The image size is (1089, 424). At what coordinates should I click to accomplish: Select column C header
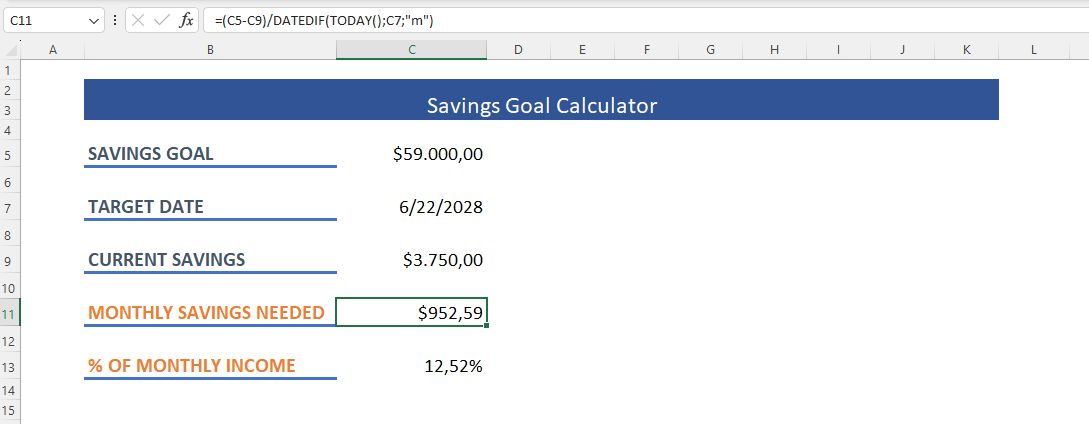[x=411, y=49]
